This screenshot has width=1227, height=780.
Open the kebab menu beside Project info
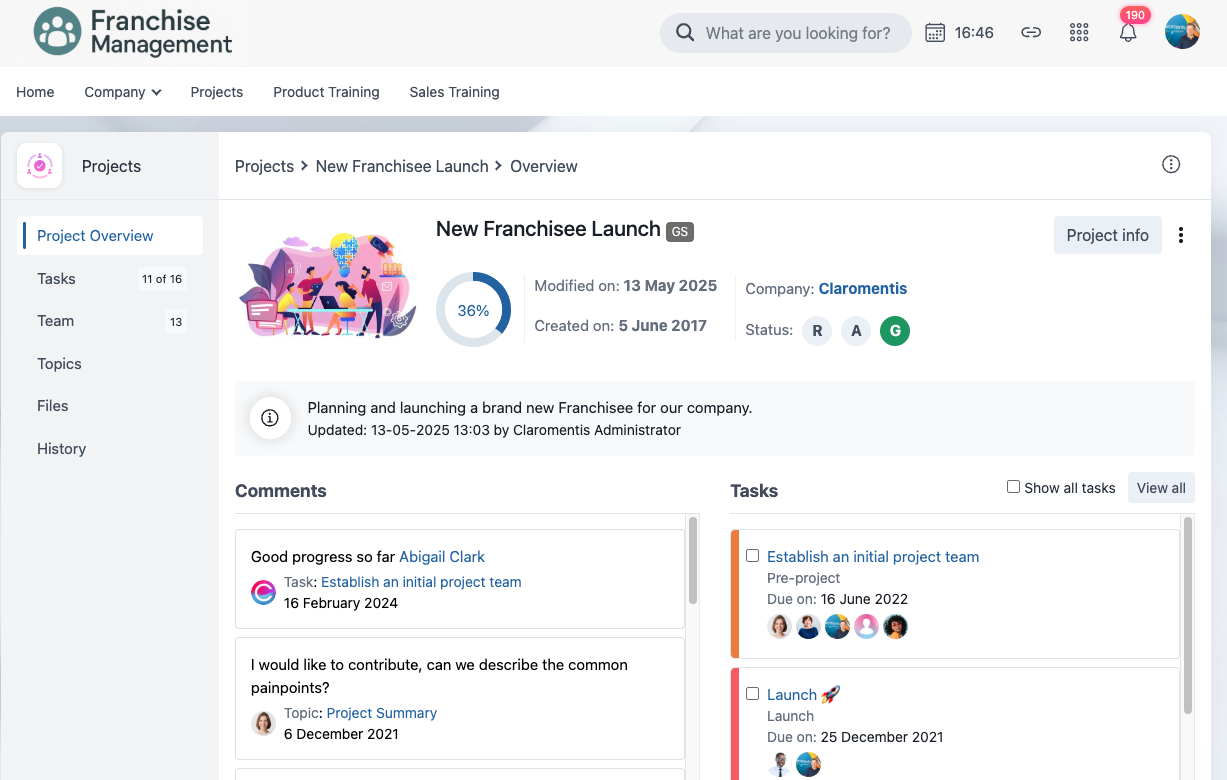[1181, 235]
